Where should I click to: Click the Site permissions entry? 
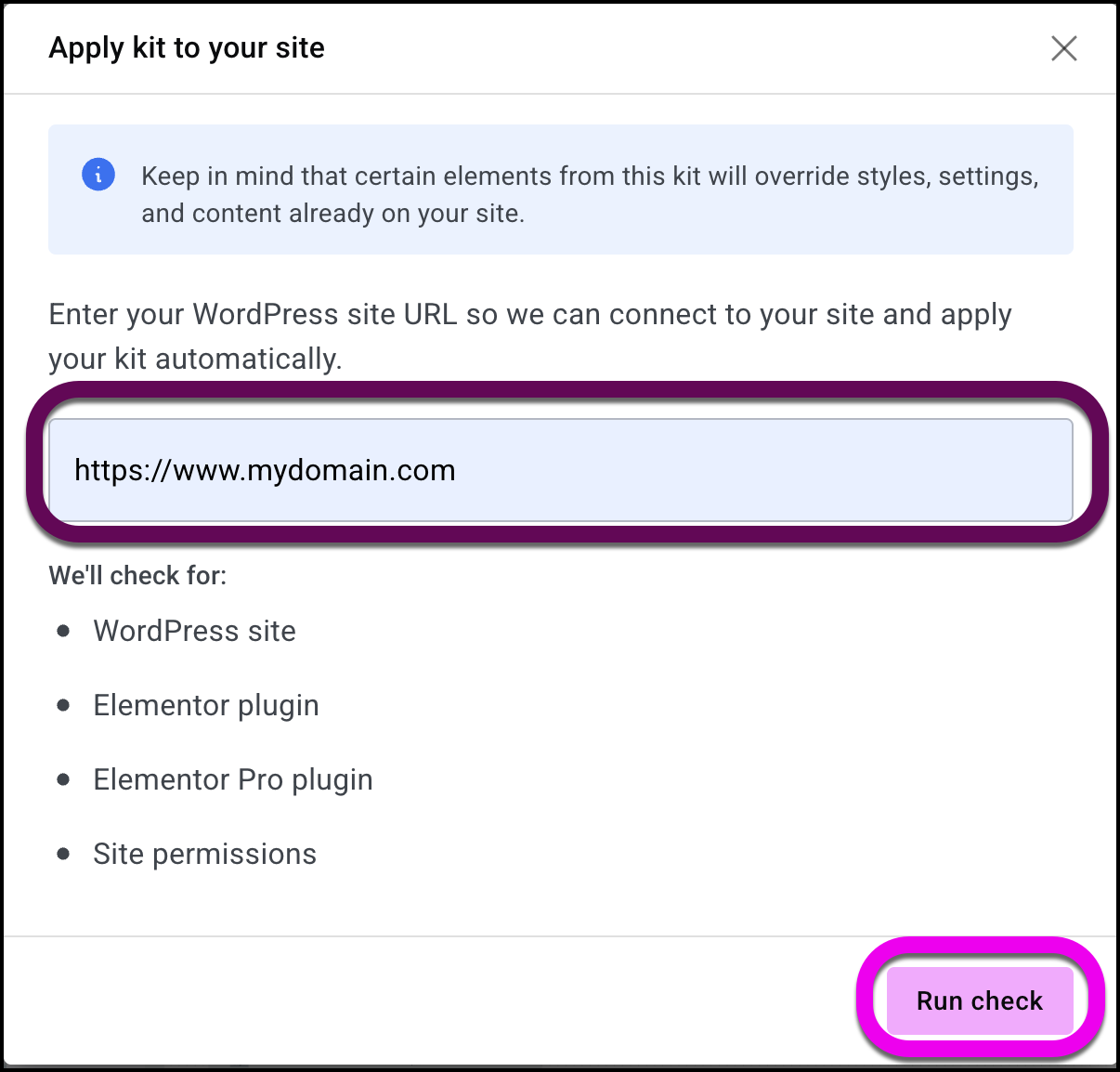(x=204, y=854)
